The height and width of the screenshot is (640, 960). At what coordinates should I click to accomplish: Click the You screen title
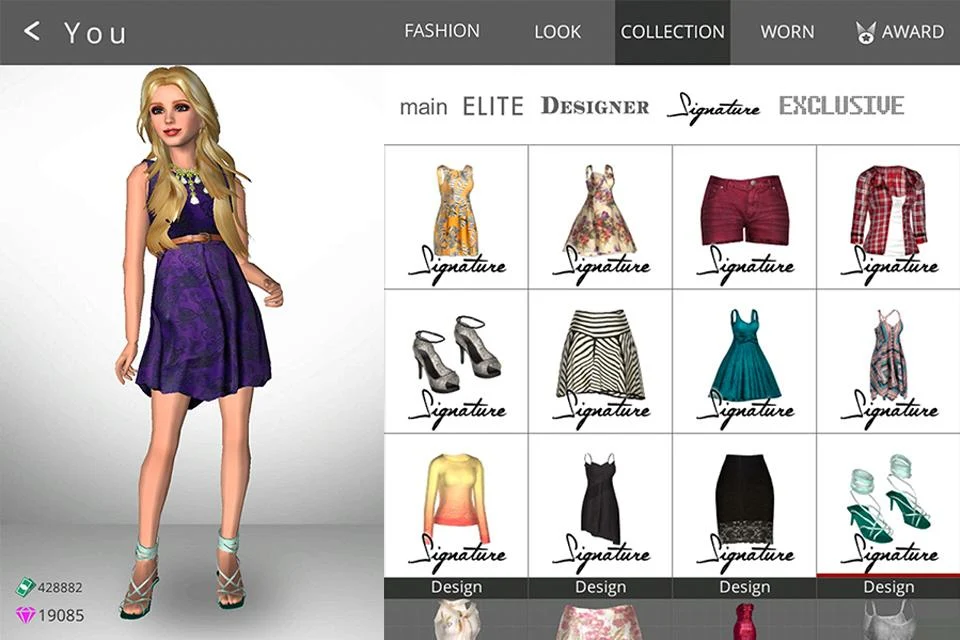pos(96,32)
